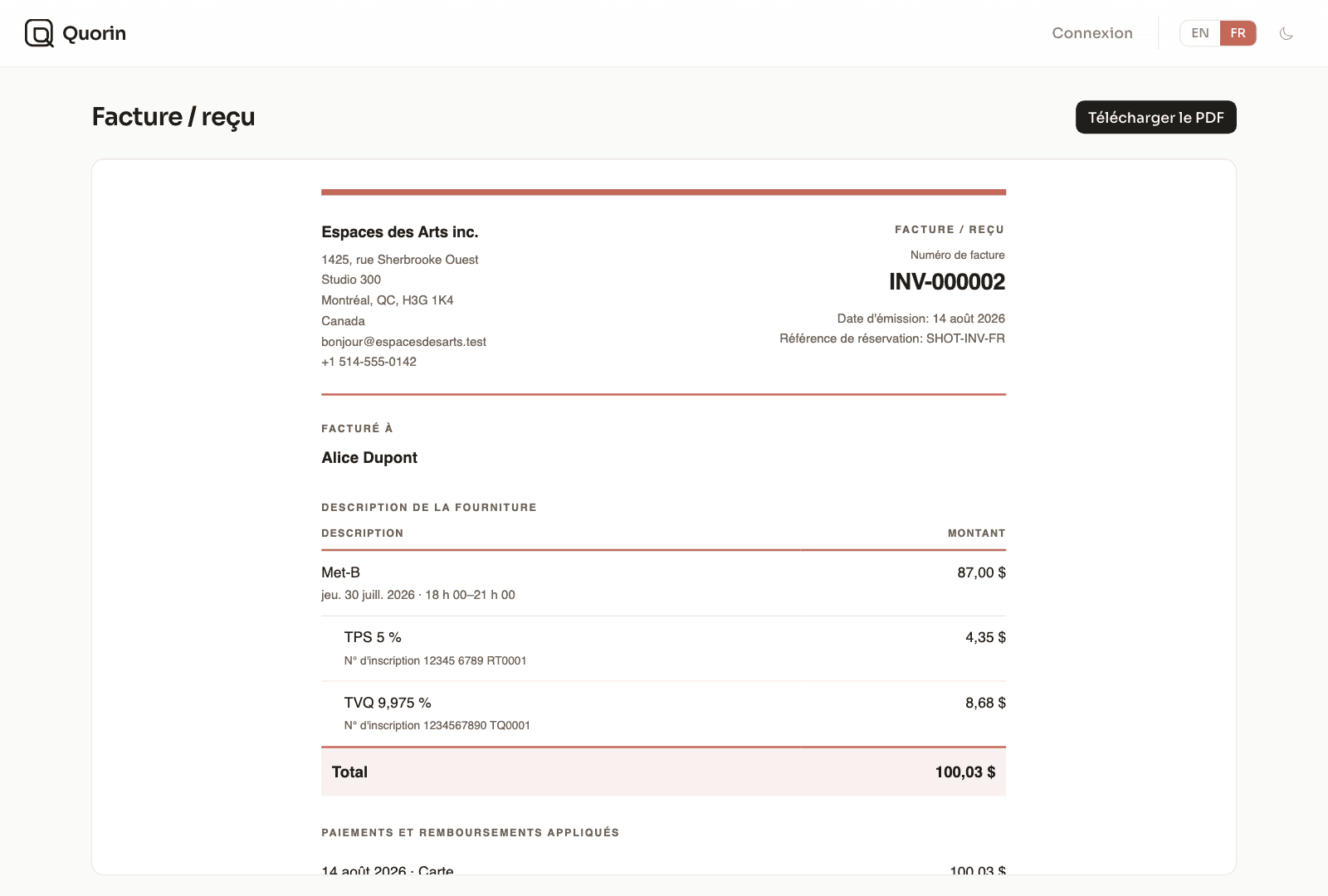Click company name Espaces des Arts inc.

click(400, 232)
